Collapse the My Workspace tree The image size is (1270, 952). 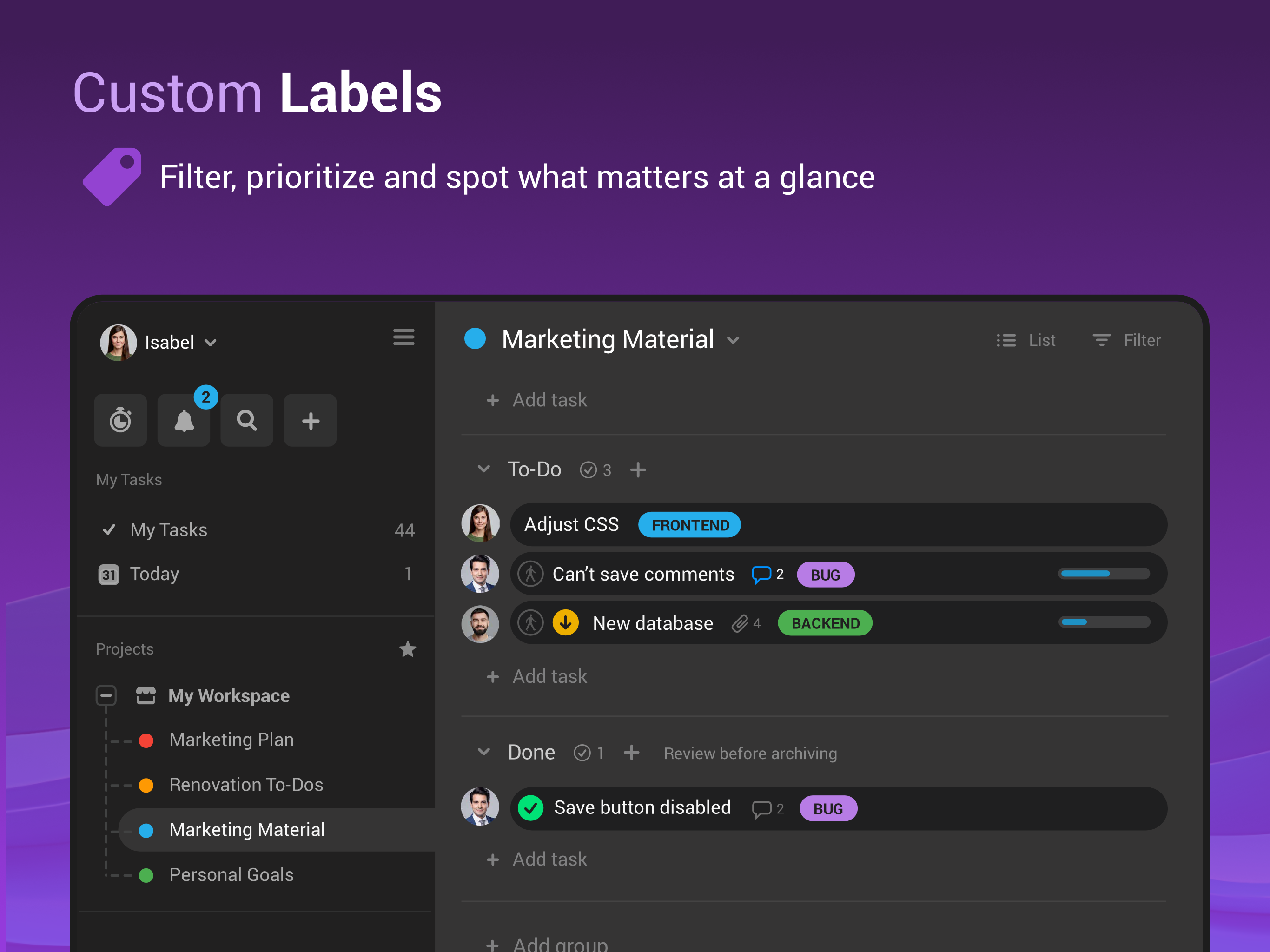click(106, 696)
